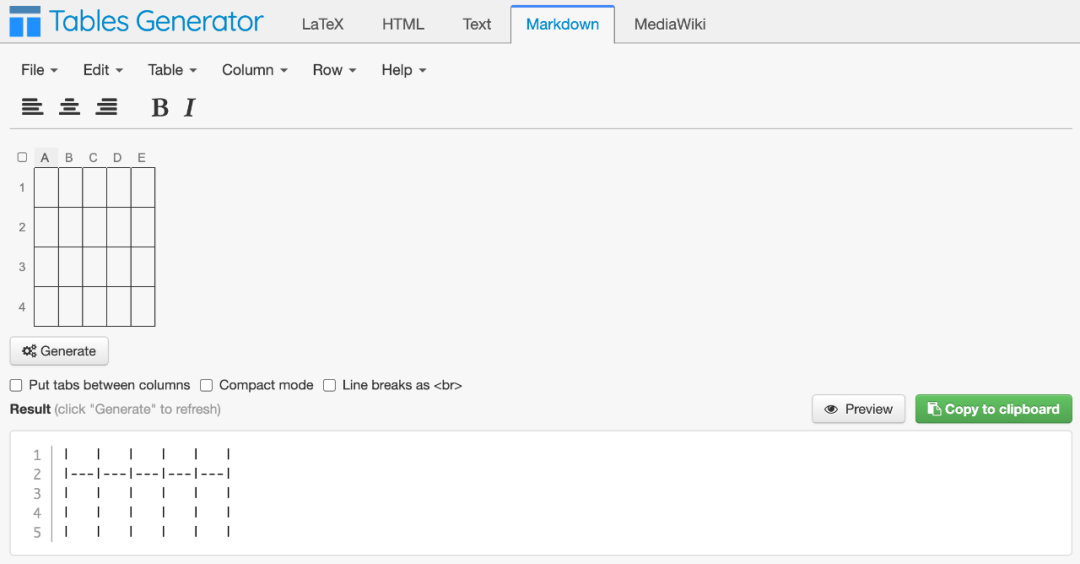The width and height of the screenshot is (1080, 564).
Task: Enable Put tabs between columns
Action: click(x=16, y=385)
